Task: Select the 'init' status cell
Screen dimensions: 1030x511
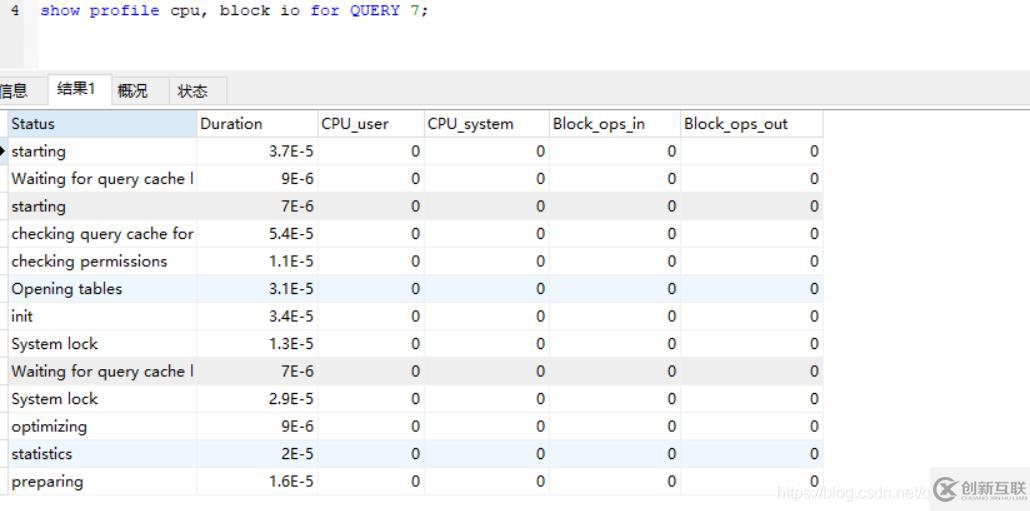Action: pos(102,317)
